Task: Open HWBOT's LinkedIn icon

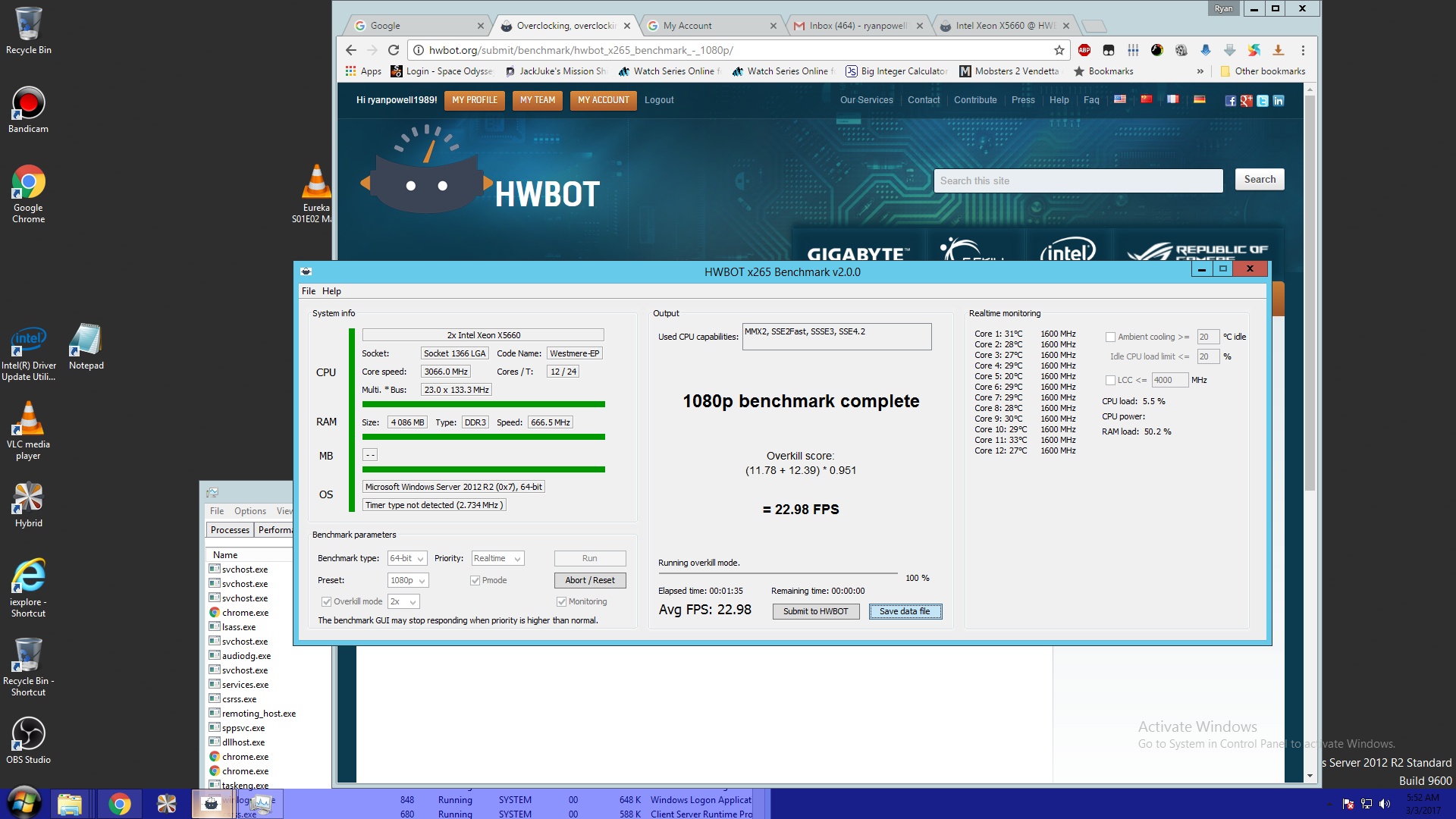Action: tap(1278, 100)
